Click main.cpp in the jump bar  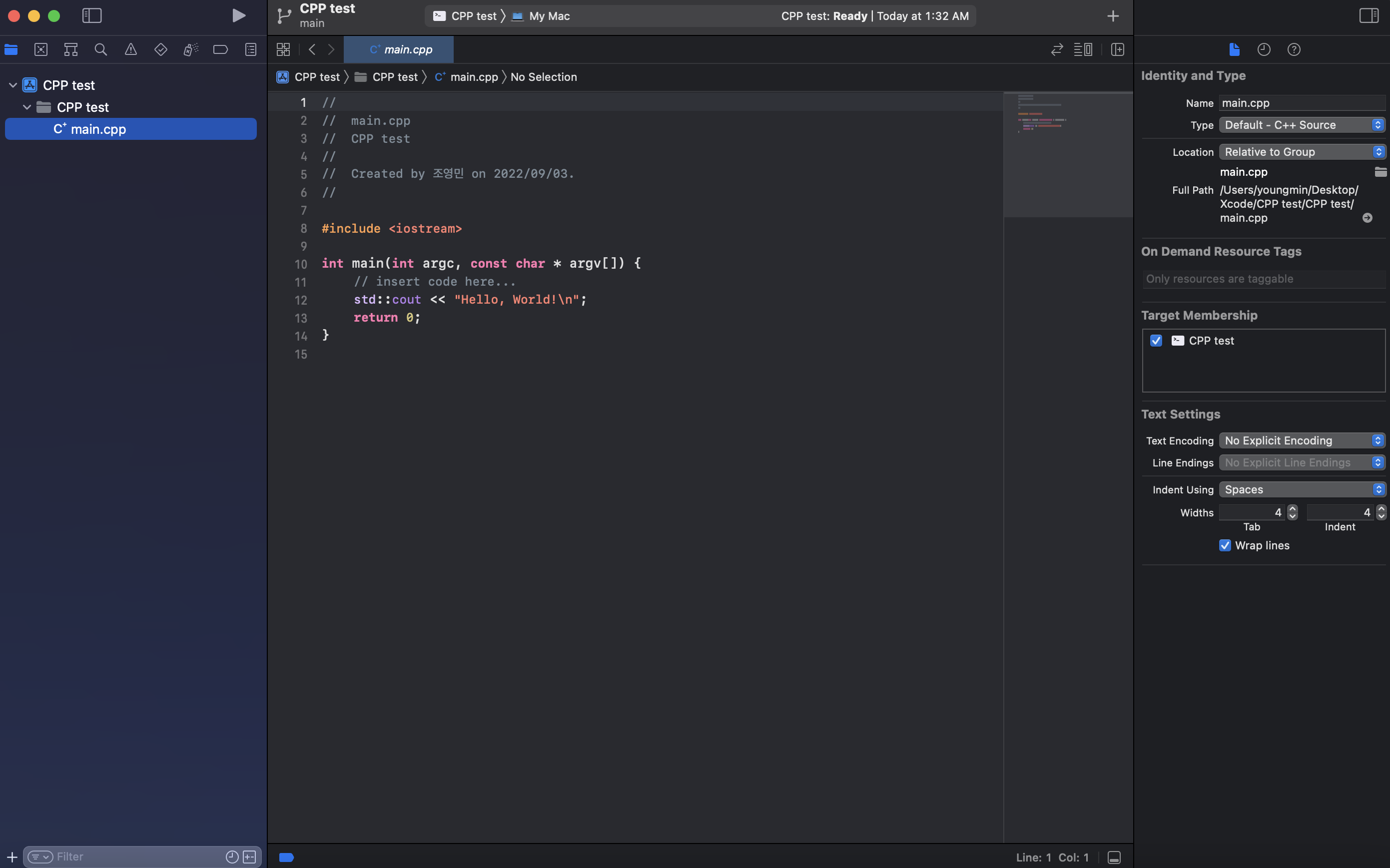click(x=473, y=77)
